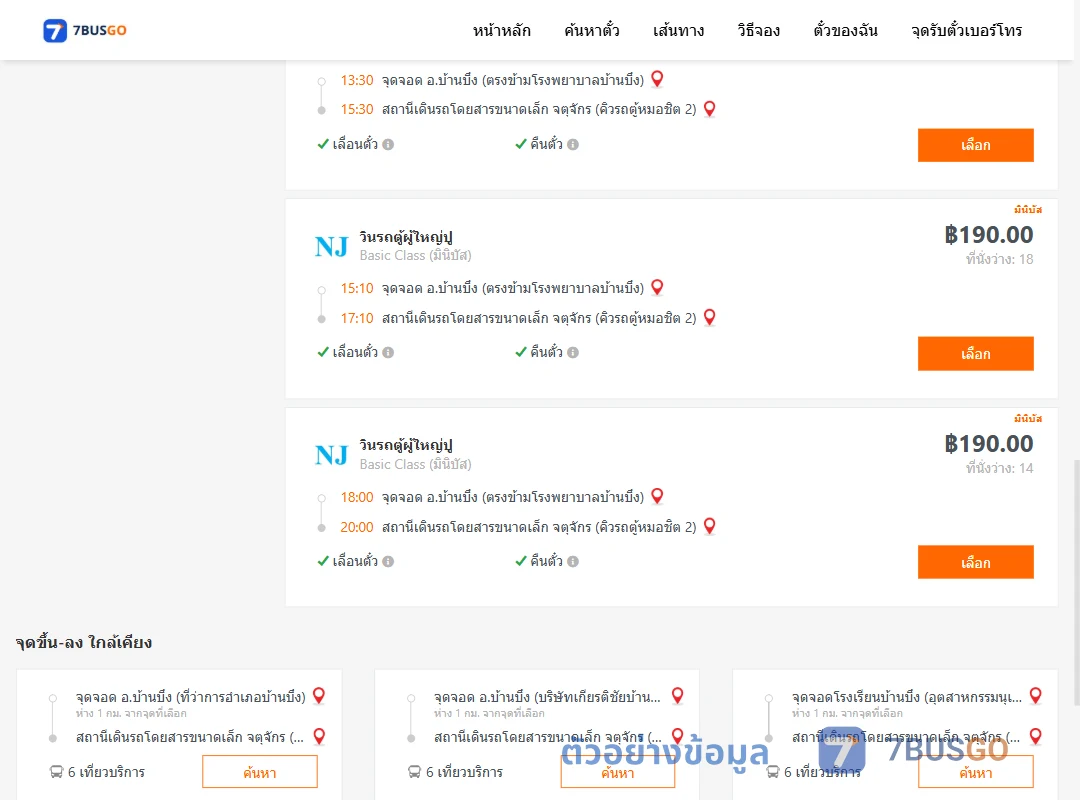Open the หน้าหลัก menu item
This screenshot has height=800, width=1080.
tap(501, 30)
